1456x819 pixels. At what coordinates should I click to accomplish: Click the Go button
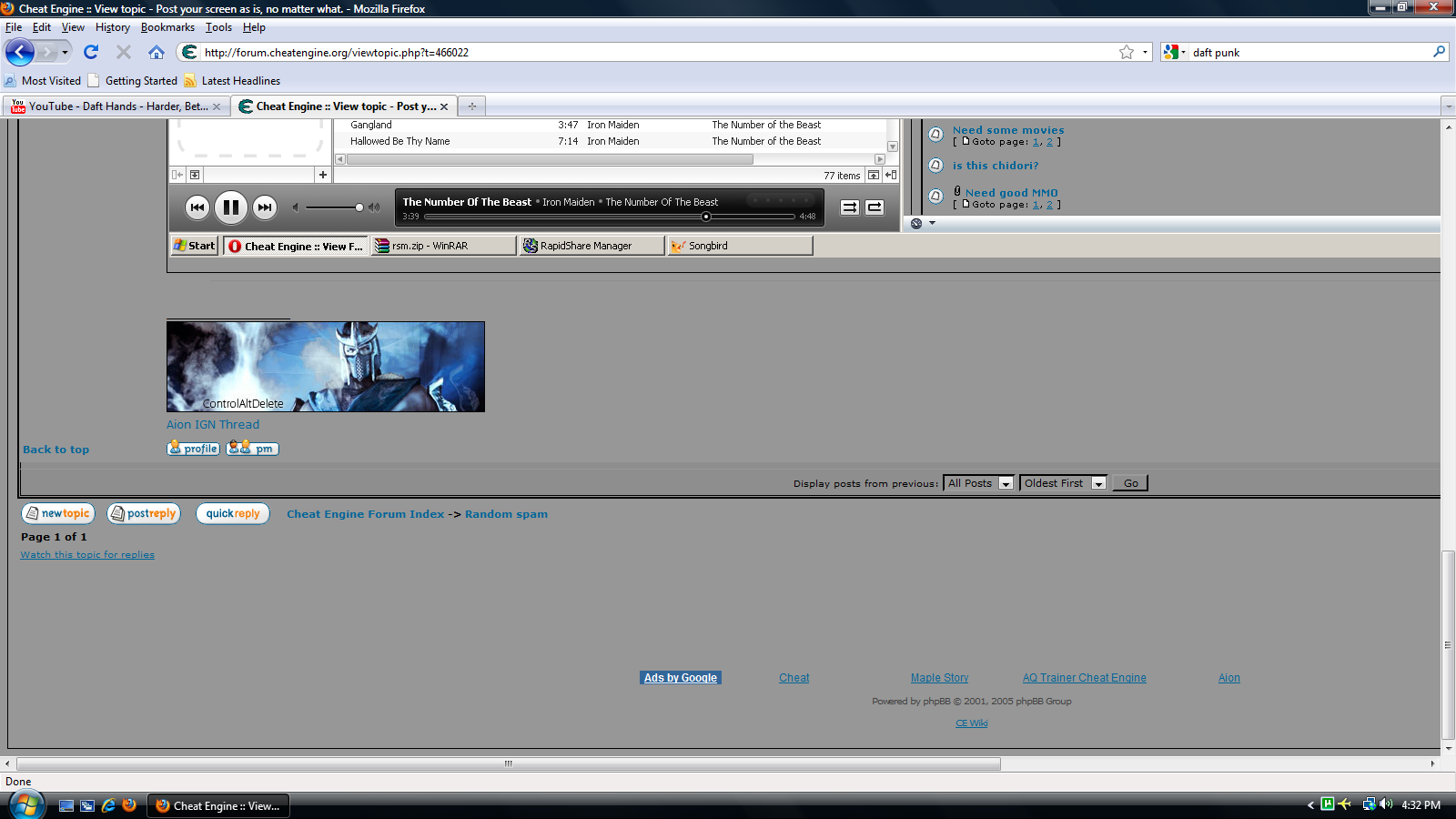[1130, 483]
